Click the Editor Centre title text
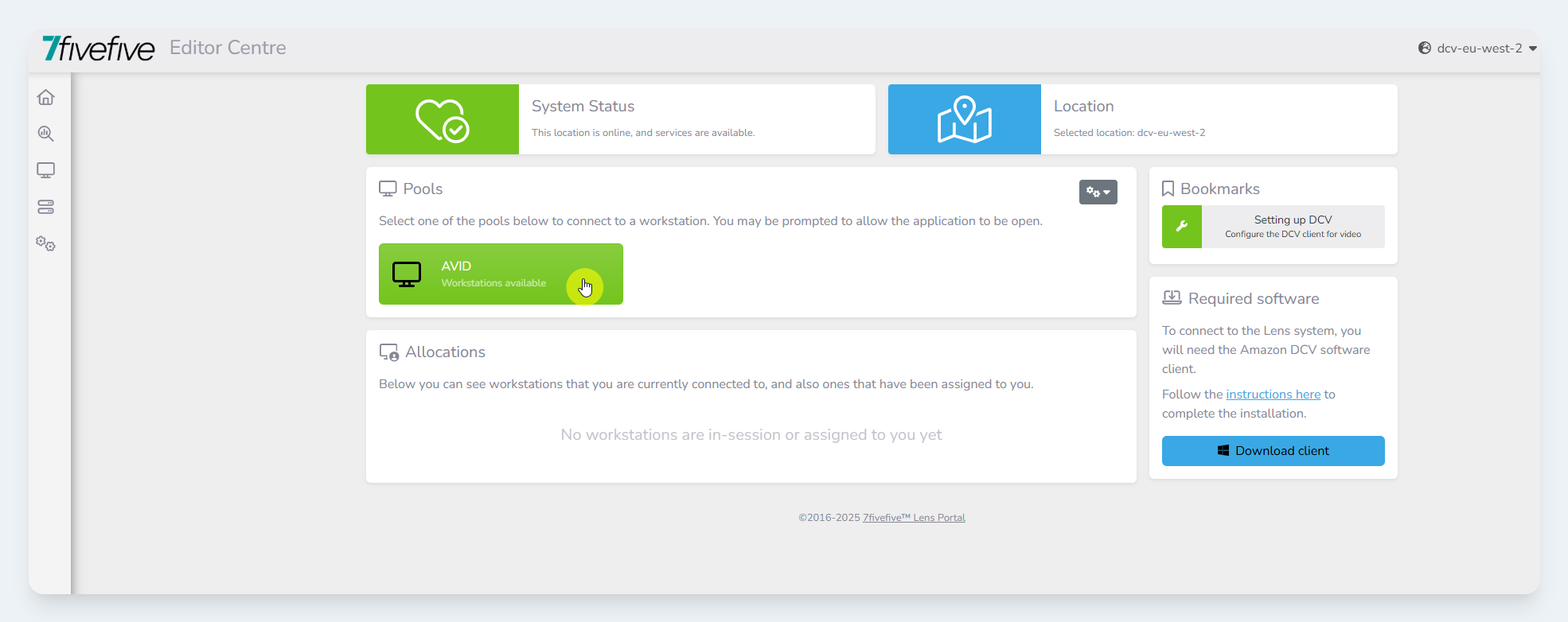Viewport: 1568px width, 622px height. coord(228,48)
